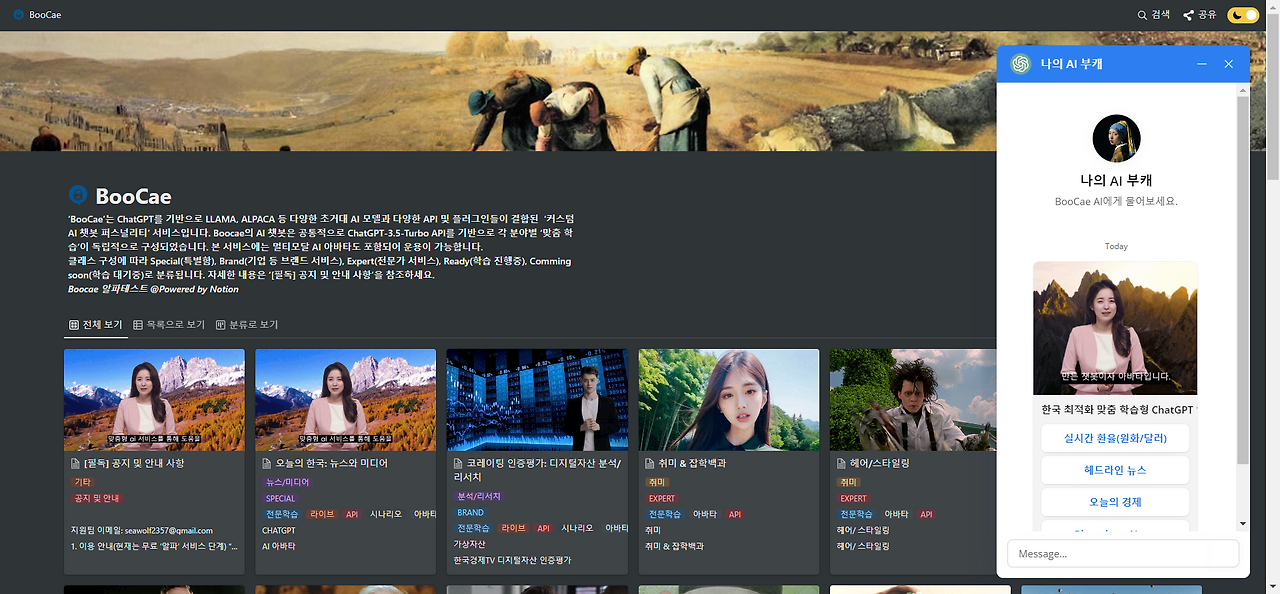The width and height of the screenshot is (1280, 594).
Task: Select the 오늘의 경제 chat button
Action: click(1115, 502)
